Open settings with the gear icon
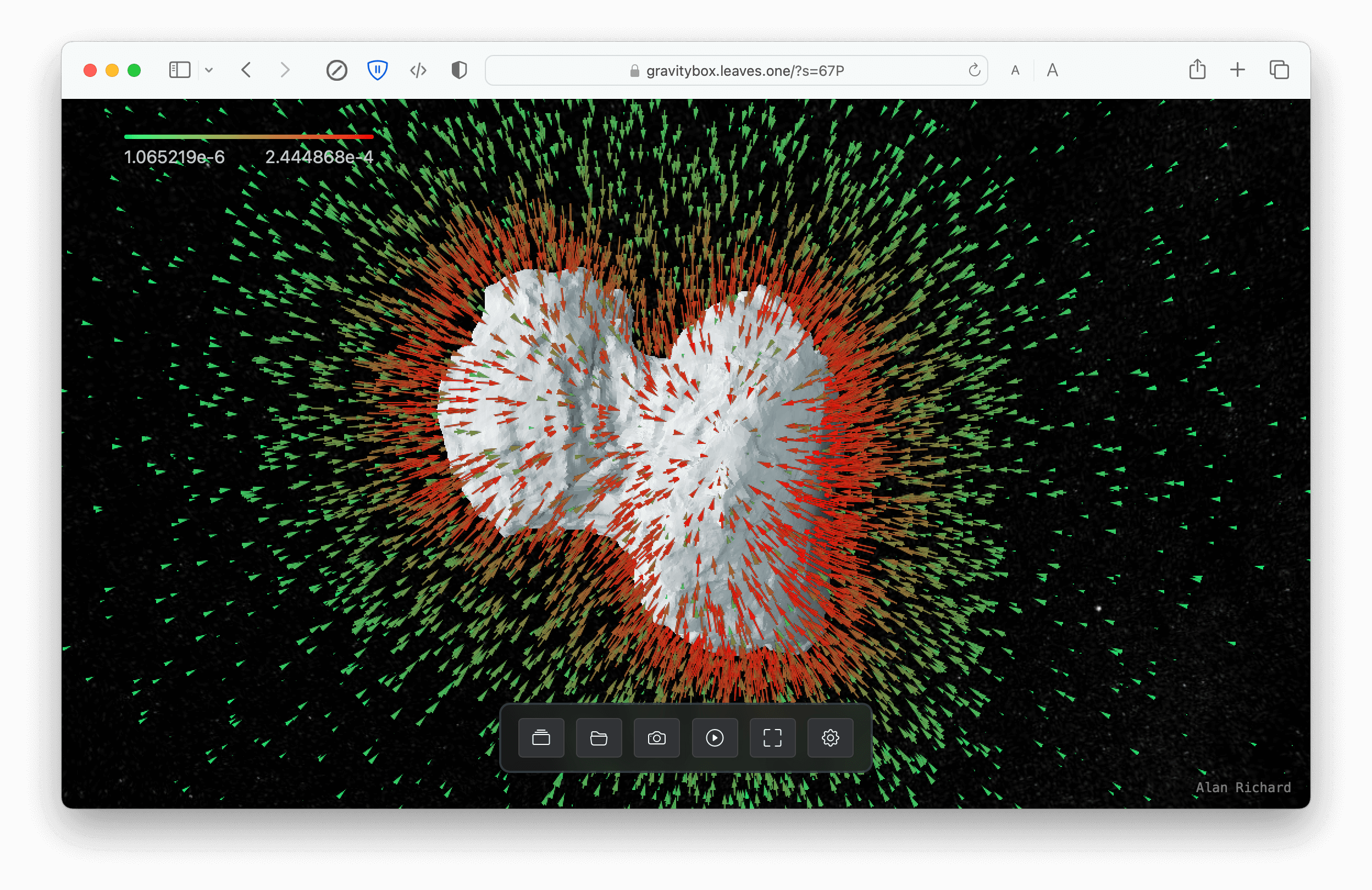 pyautogui.click(x=830, y=737)
